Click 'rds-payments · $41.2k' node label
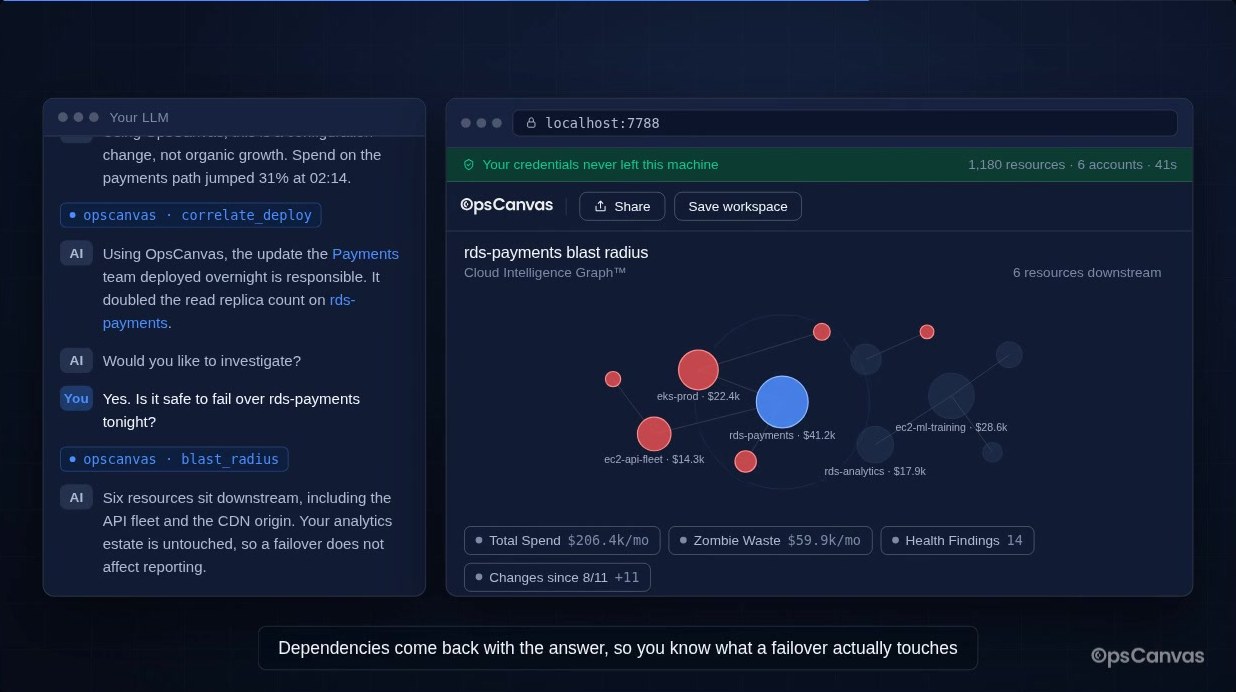1236x692 pixels. click(x=782, y=435)
